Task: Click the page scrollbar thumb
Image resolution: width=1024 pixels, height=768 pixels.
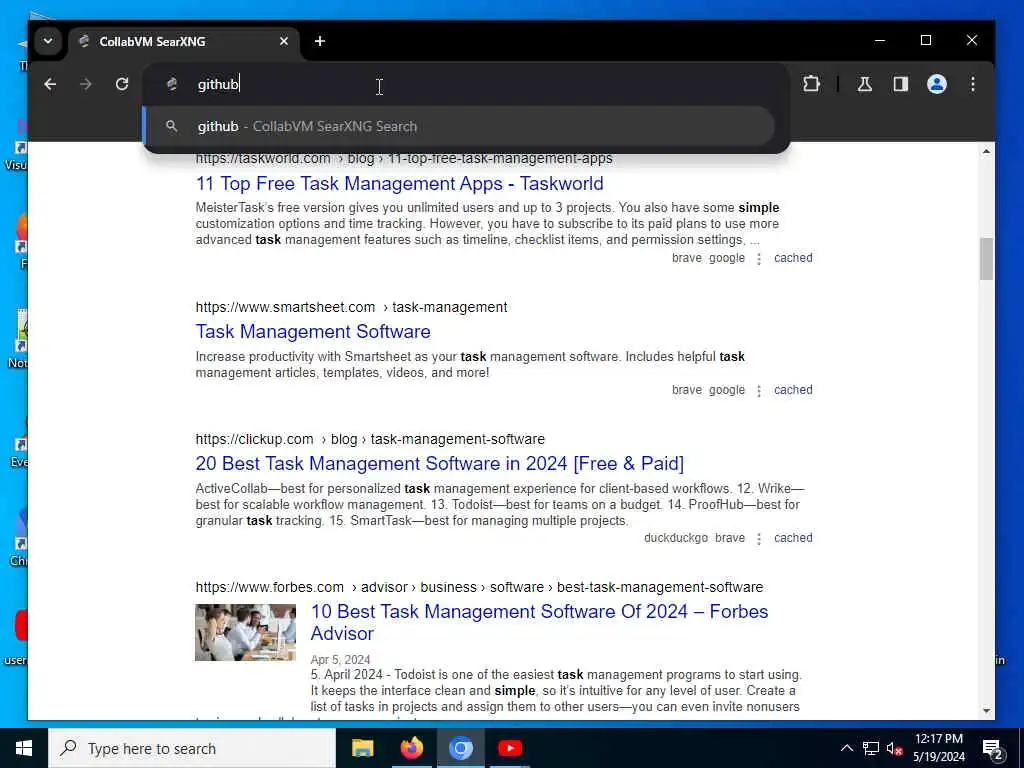Action: pyautogui.click(x=986, y=259)
